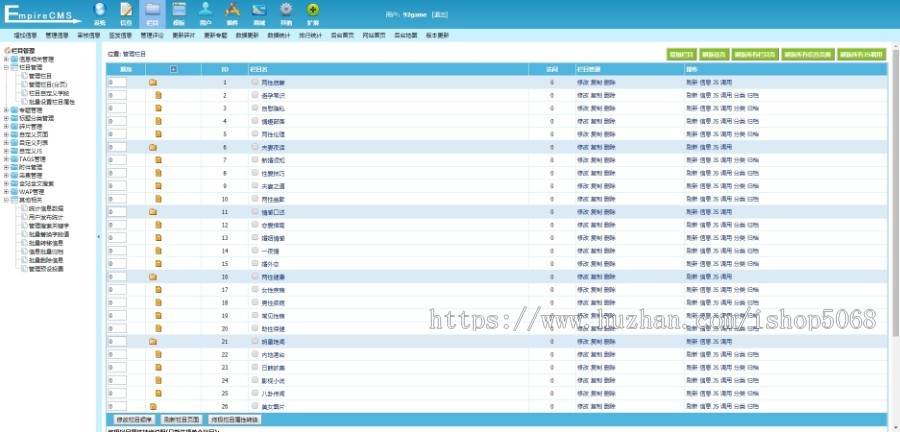This screenshot has height=432, width=900.
Task: Open the 系统 (System) top icon
Action: point(100,11)
